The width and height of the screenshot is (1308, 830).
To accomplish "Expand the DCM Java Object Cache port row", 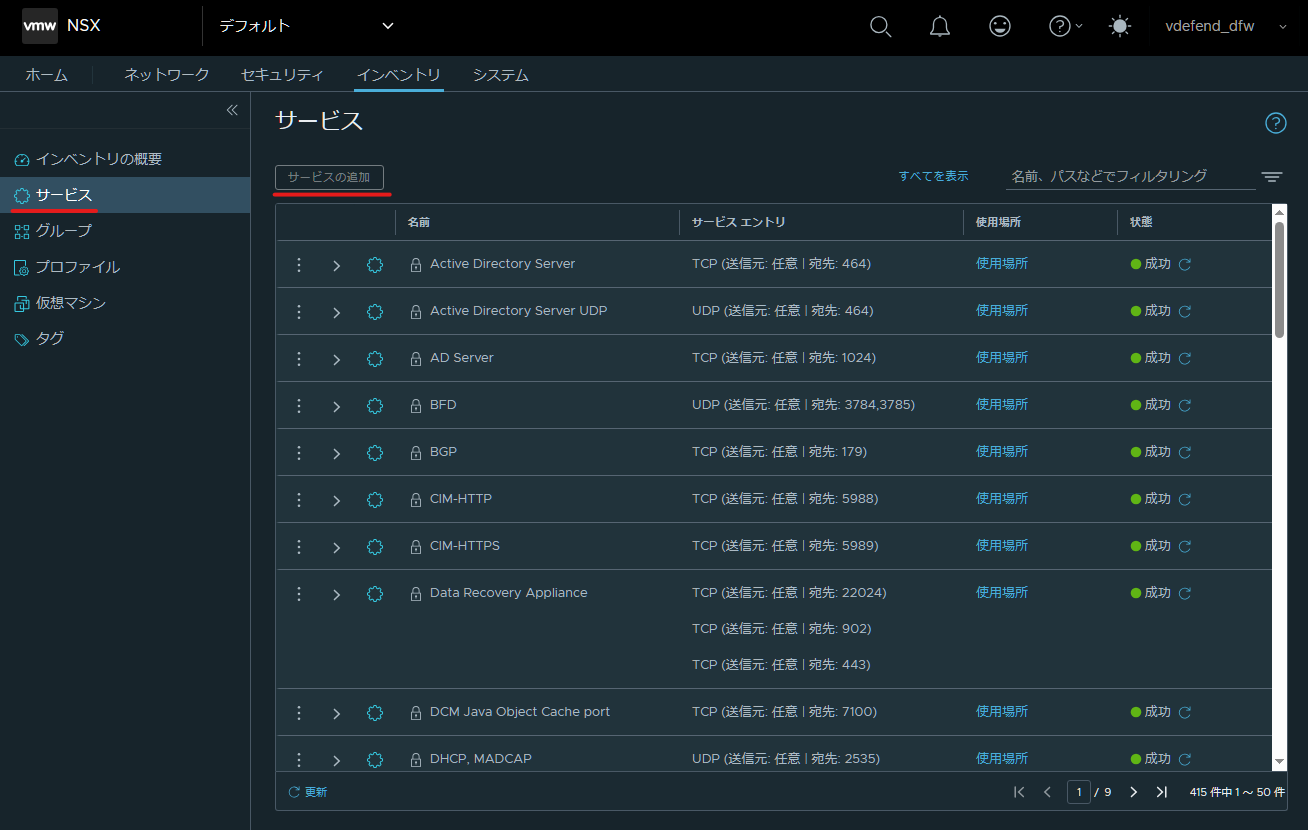I will [337, 713].
